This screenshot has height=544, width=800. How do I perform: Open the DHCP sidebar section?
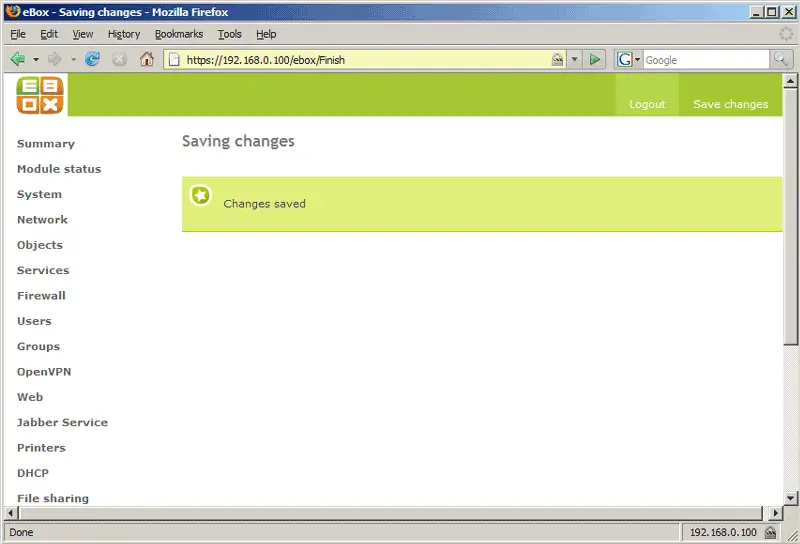33,473
